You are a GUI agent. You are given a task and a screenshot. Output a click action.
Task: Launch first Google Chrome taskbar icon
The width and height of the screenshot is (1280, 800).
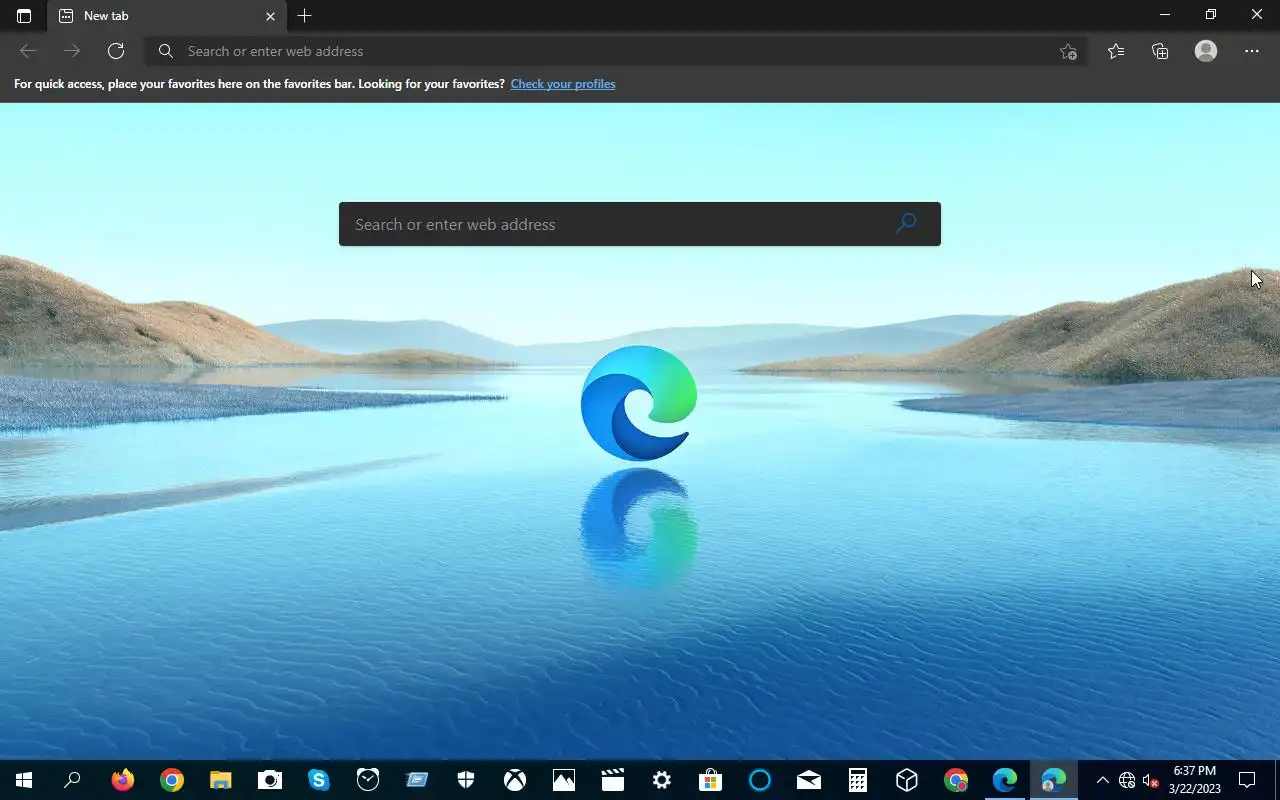172,780
